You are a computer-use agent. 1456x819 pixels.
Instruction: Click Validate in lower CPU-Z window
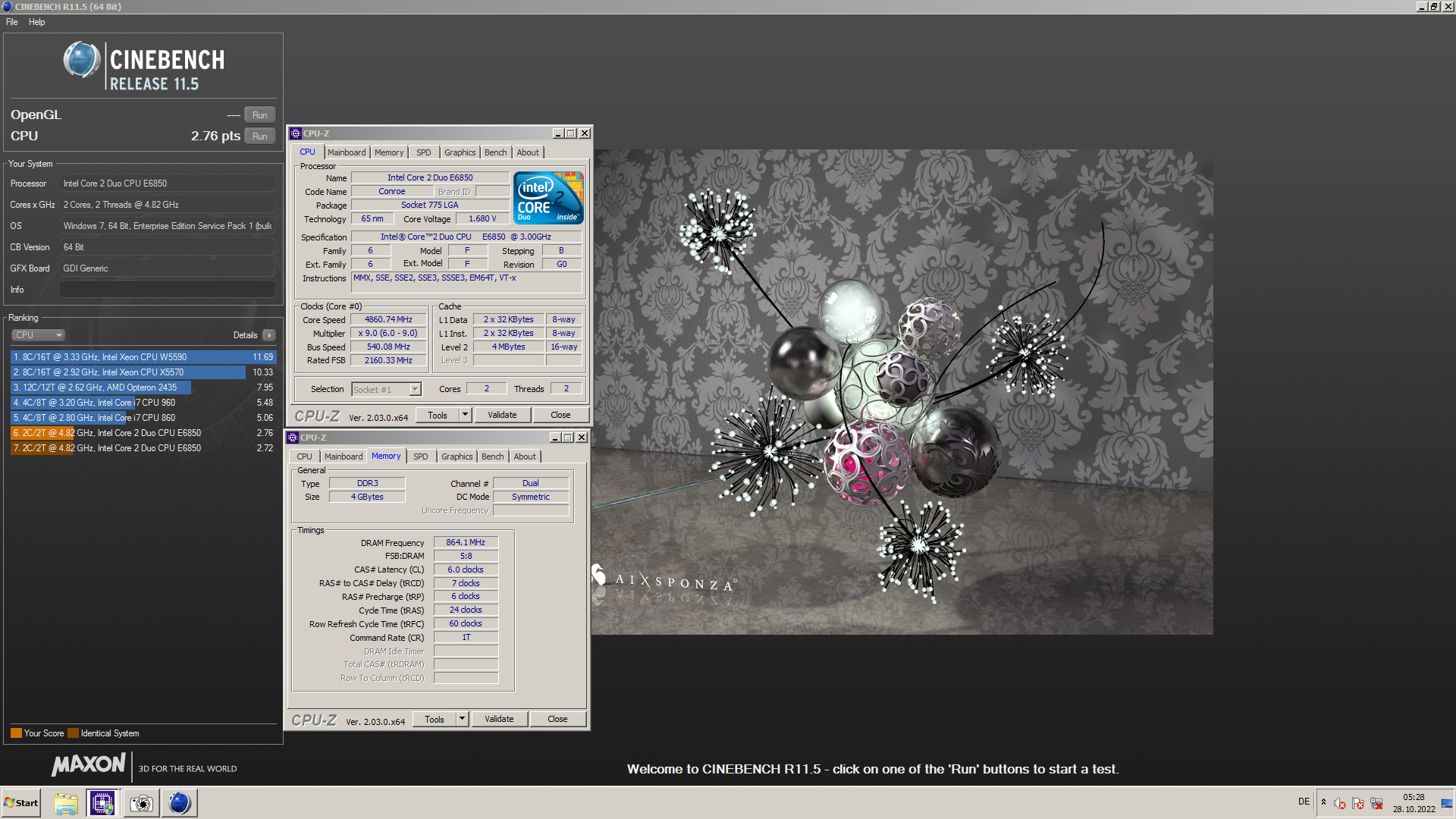point(499,720)
